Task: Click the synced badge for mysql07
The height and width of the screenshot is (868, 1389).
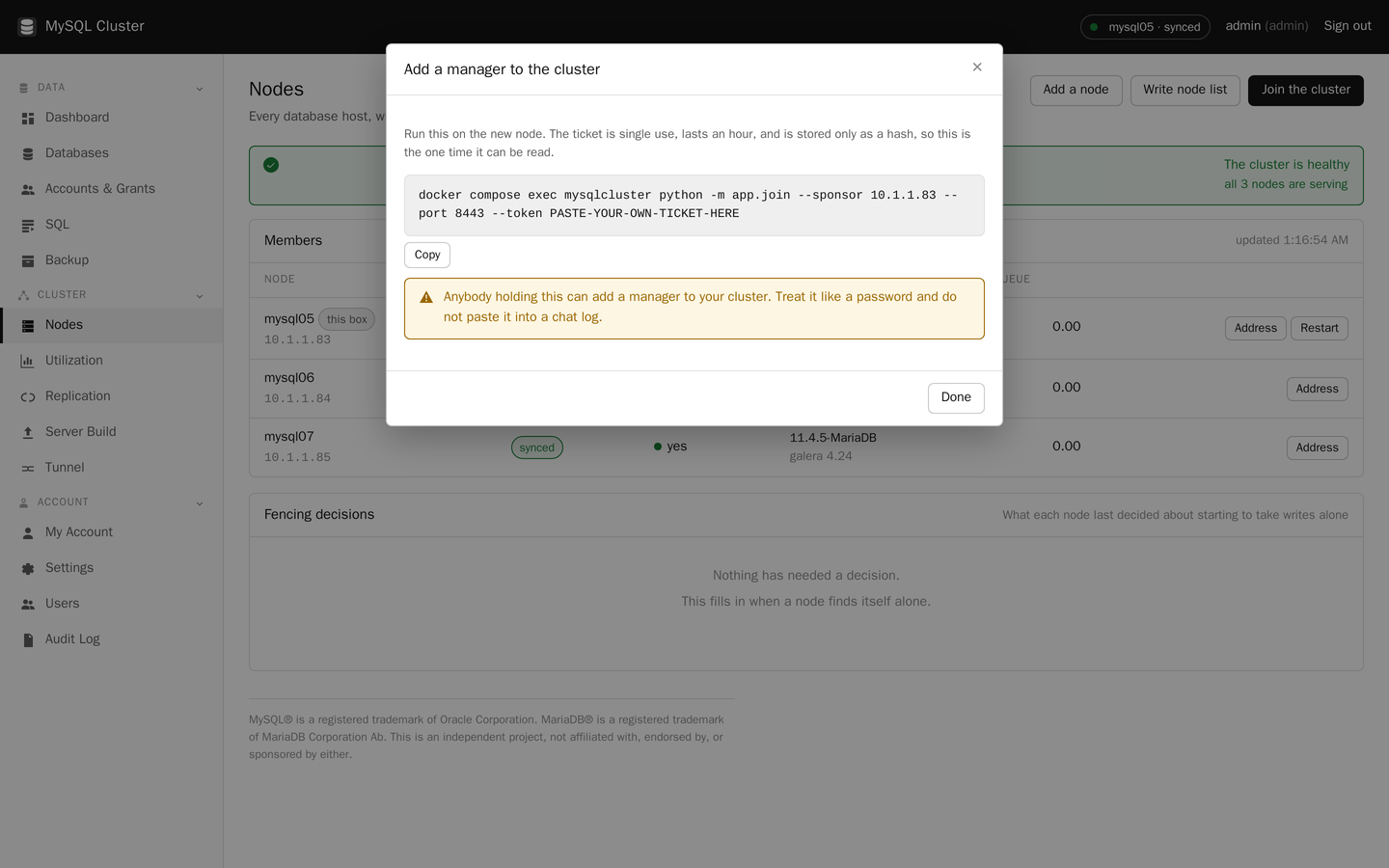Action: 537,448
